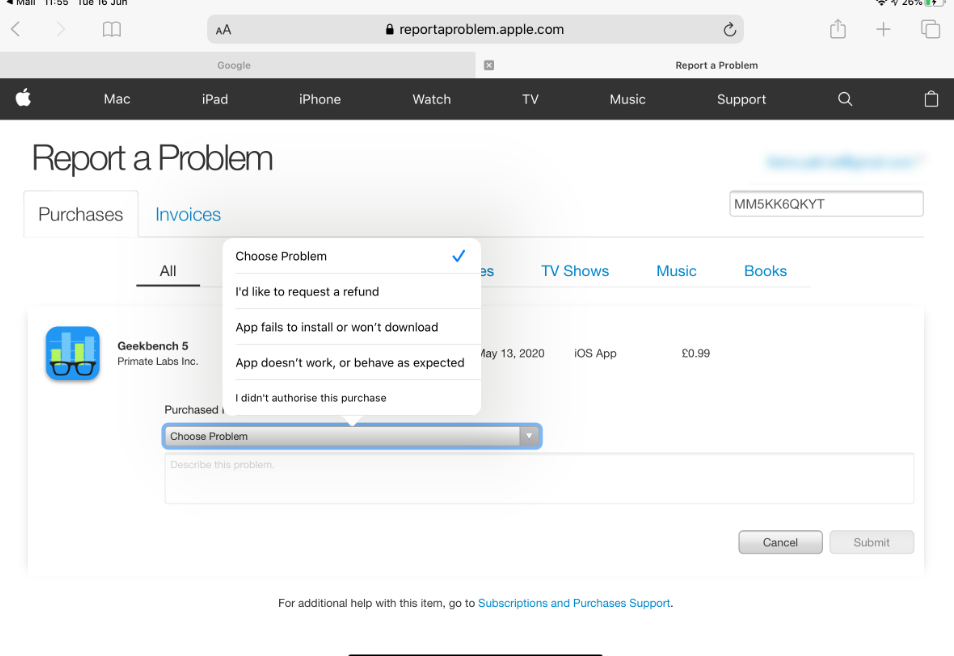Click the Geekbench 5 app icon
Screen dimensions: 954x656
pyautogui.click(x=72, y=354)
